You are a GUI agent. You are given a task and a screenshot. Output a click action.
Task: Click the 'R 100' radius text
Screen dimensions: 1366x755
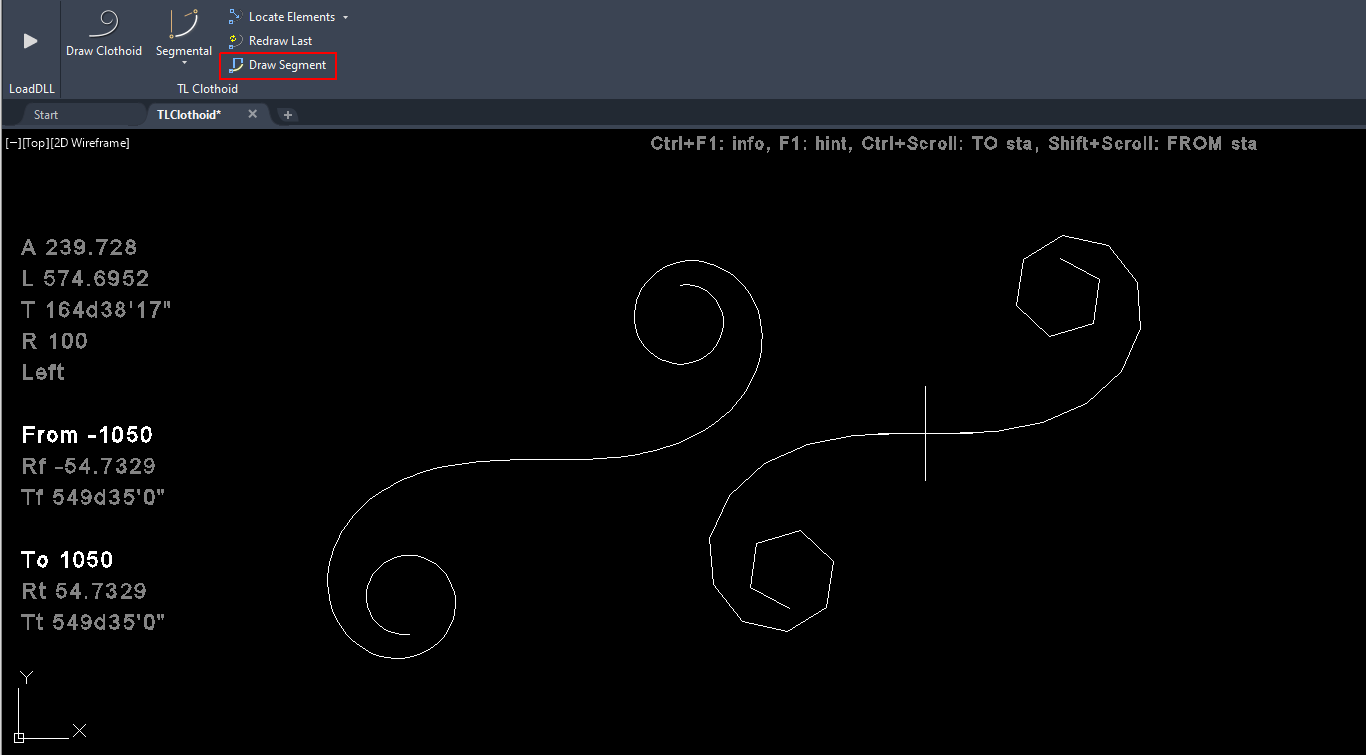pyautogui.click(x=55, y=341)
